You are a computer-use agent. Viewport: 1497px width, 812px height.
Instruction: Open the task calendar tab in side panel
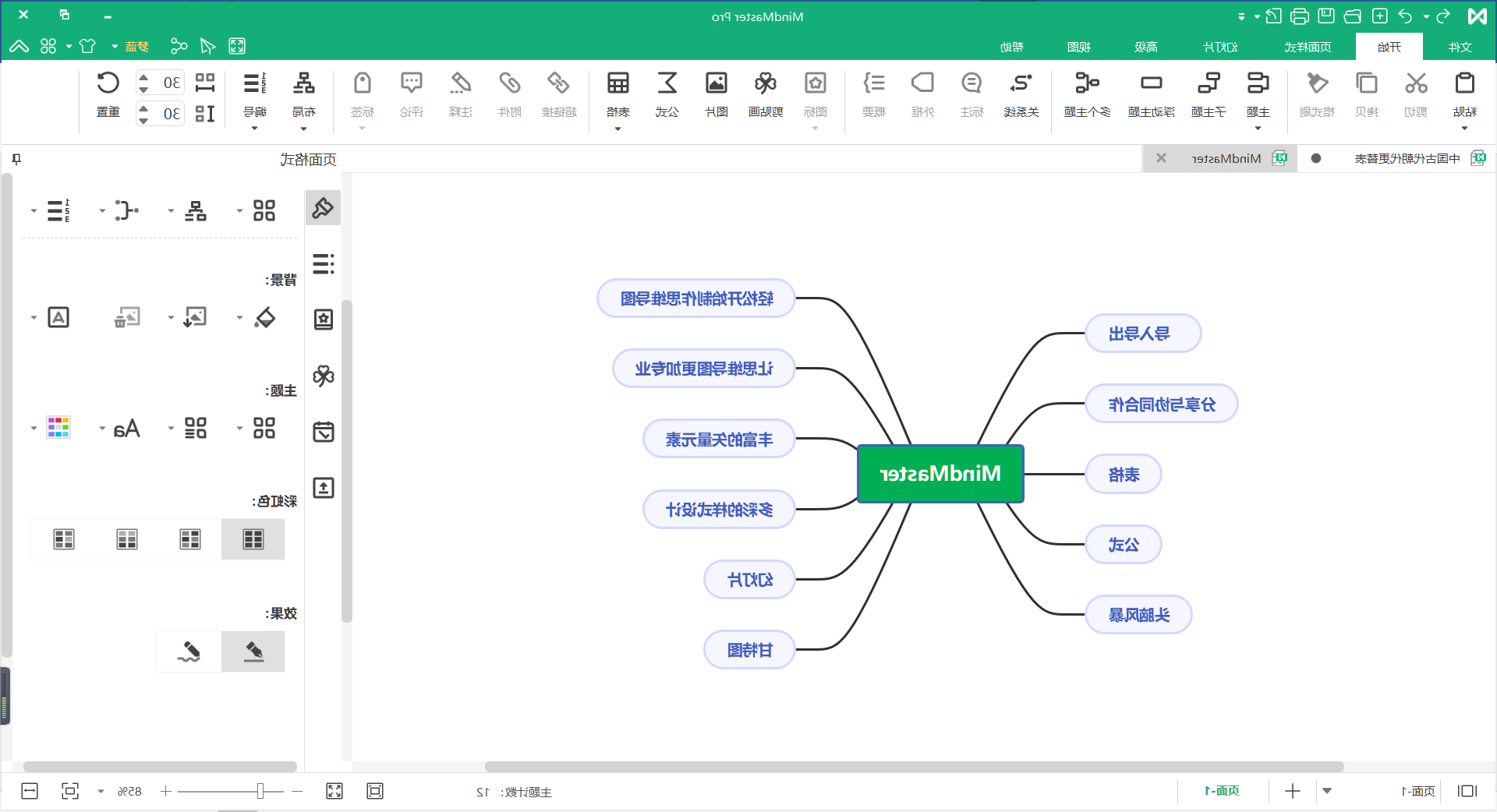[323, 432]
